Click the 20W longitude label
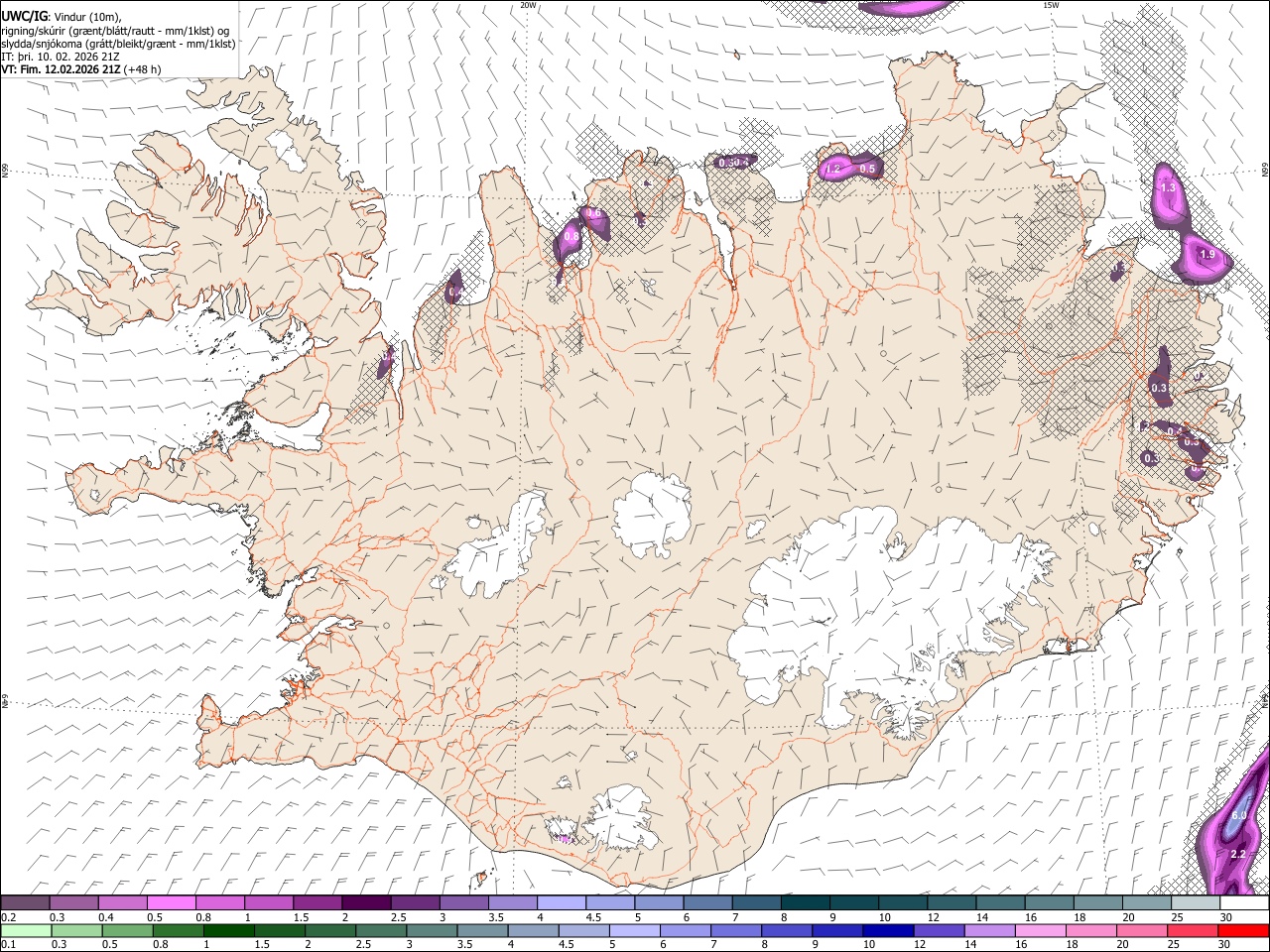This screenshot has width=1270, height=952. click(x=529, y=5)
